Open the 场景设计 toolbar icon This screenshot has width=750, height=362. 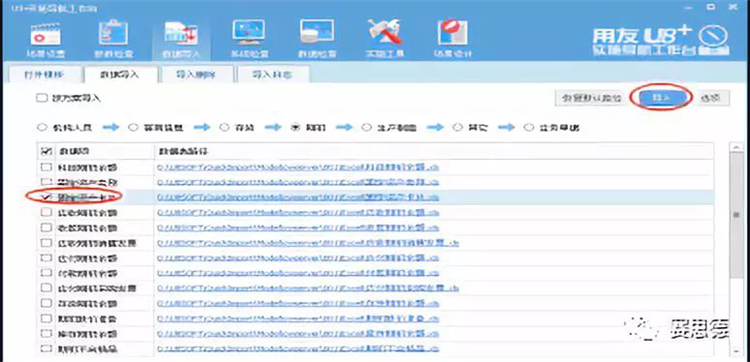click(x=452, y=32)
